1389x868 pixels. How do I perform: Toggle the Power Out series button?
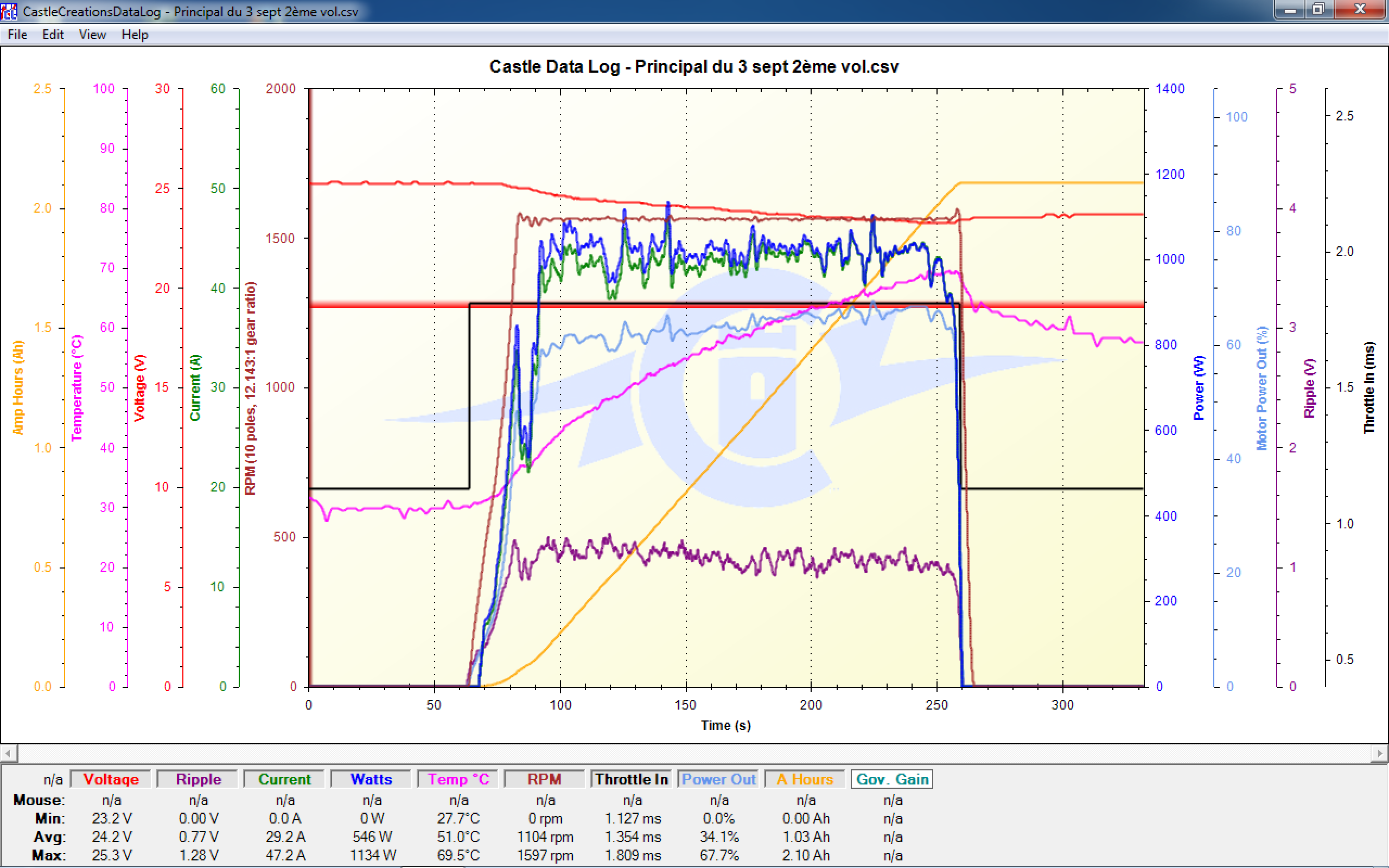click(718, 779)
